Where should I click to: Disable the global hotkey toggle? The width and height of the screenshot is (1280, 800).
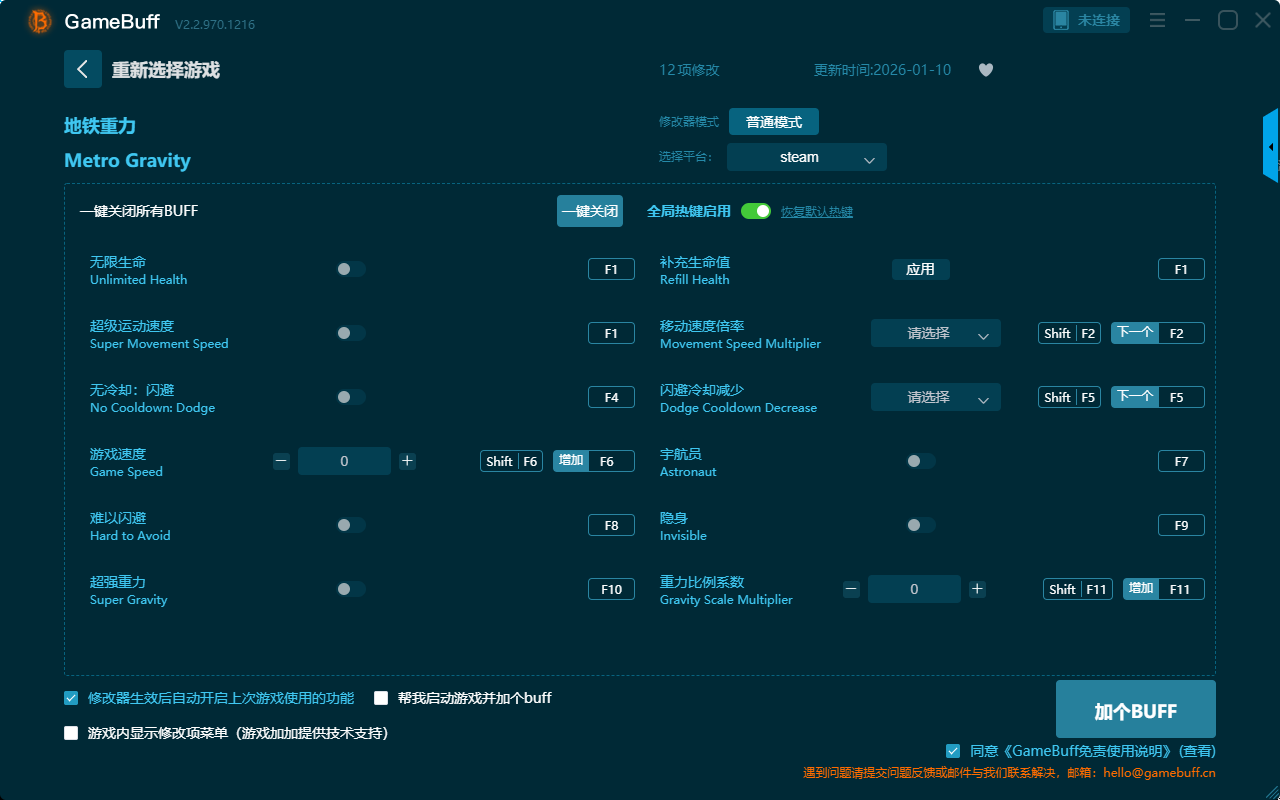756,211
